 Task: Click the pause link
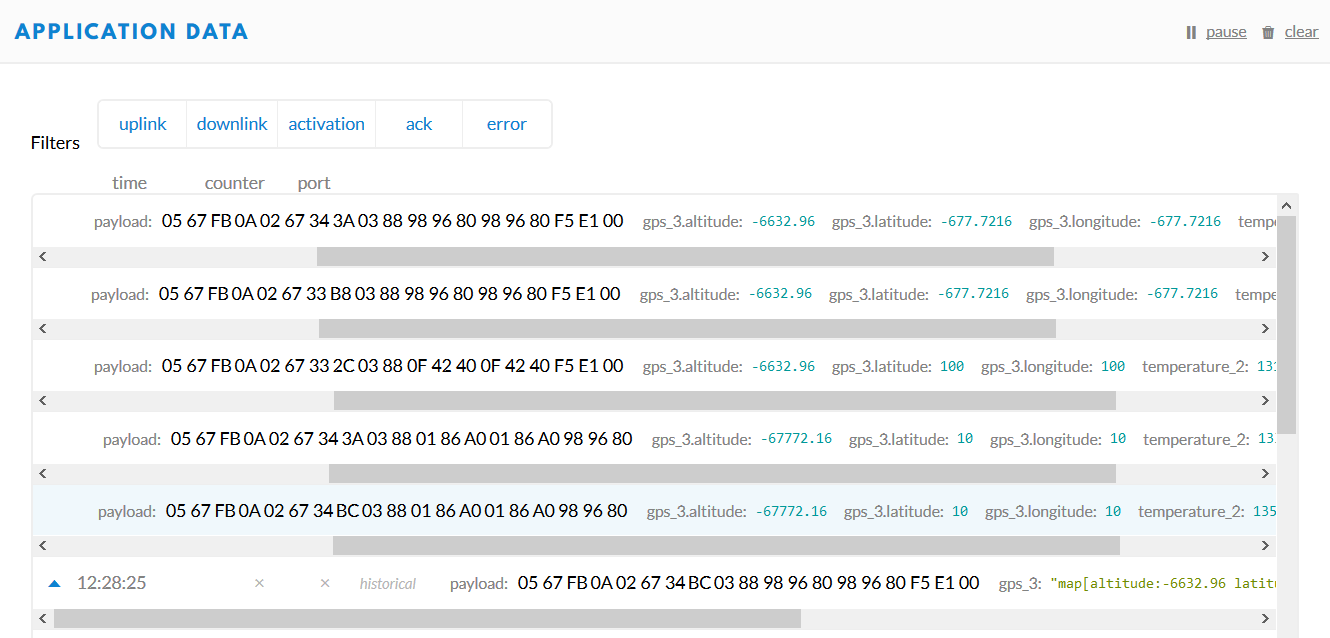(1226, 32)
